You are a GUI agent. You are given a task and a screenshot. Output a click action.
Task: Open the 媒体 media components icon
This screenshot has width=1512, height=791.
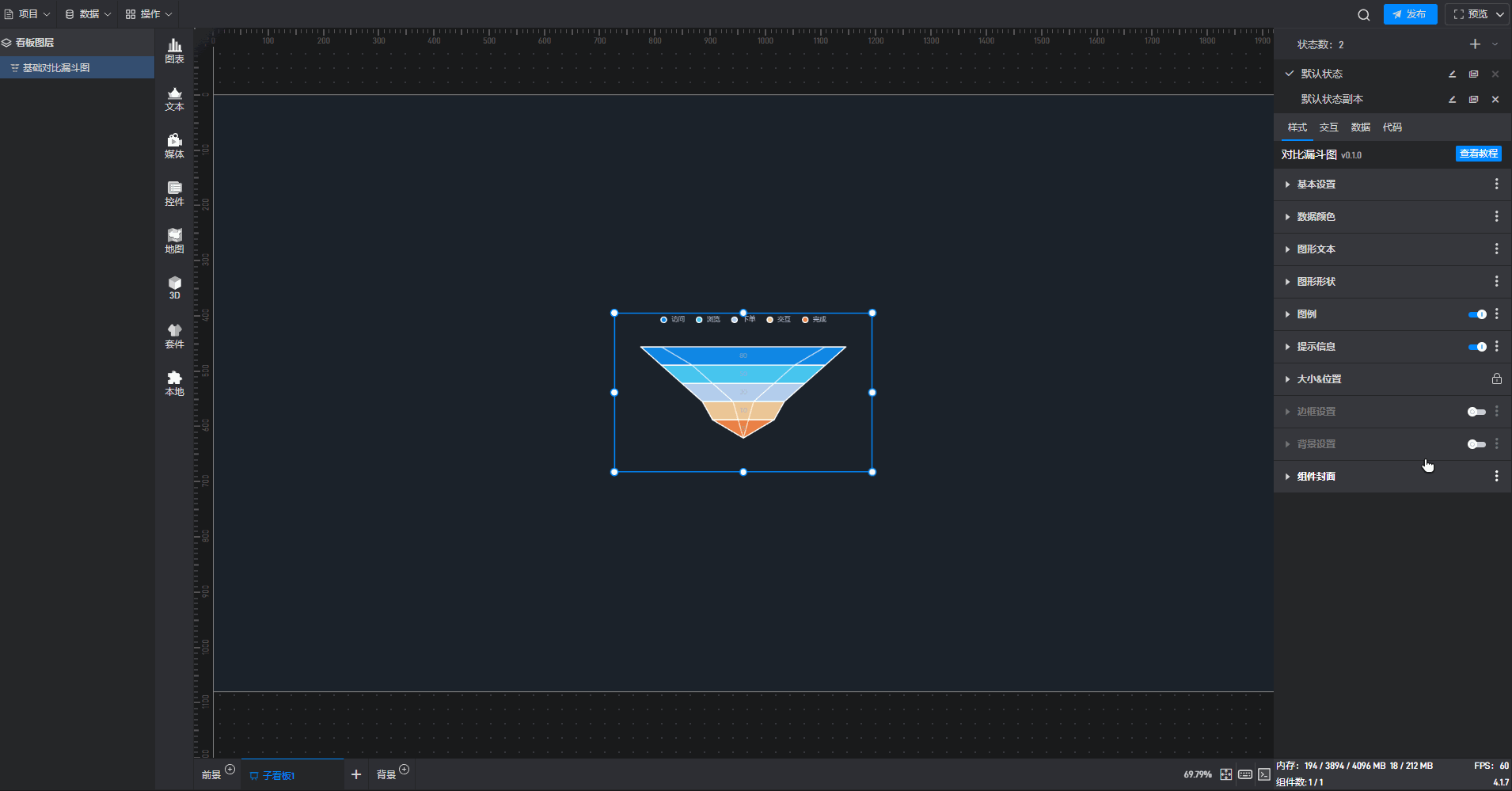pyautogui.click(x=174, y=146)
